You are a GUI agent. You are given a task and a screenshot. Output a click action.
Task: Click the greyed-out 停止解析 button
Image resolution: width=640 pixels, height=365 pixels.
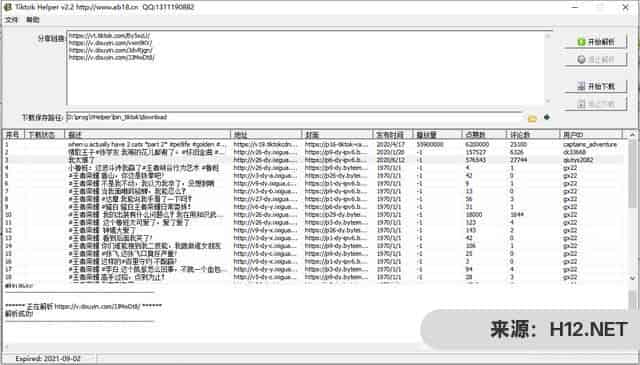click(596, 60)
